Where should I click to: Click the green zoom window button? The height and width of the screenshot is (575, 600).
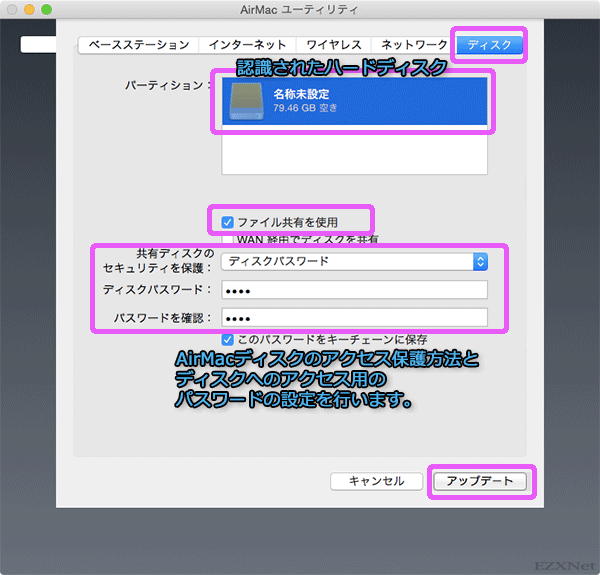pyautogui.click(x=46, y=9)
